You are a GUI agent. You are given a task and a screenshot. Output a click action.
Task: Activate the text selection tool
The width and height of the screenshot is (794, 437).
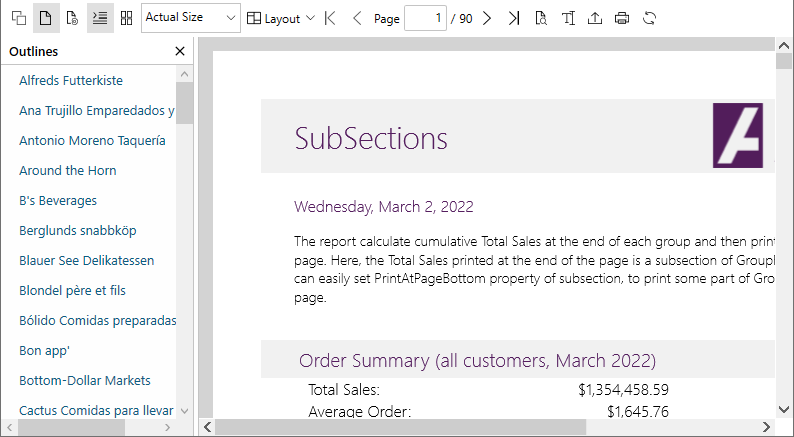pos(568,18)
